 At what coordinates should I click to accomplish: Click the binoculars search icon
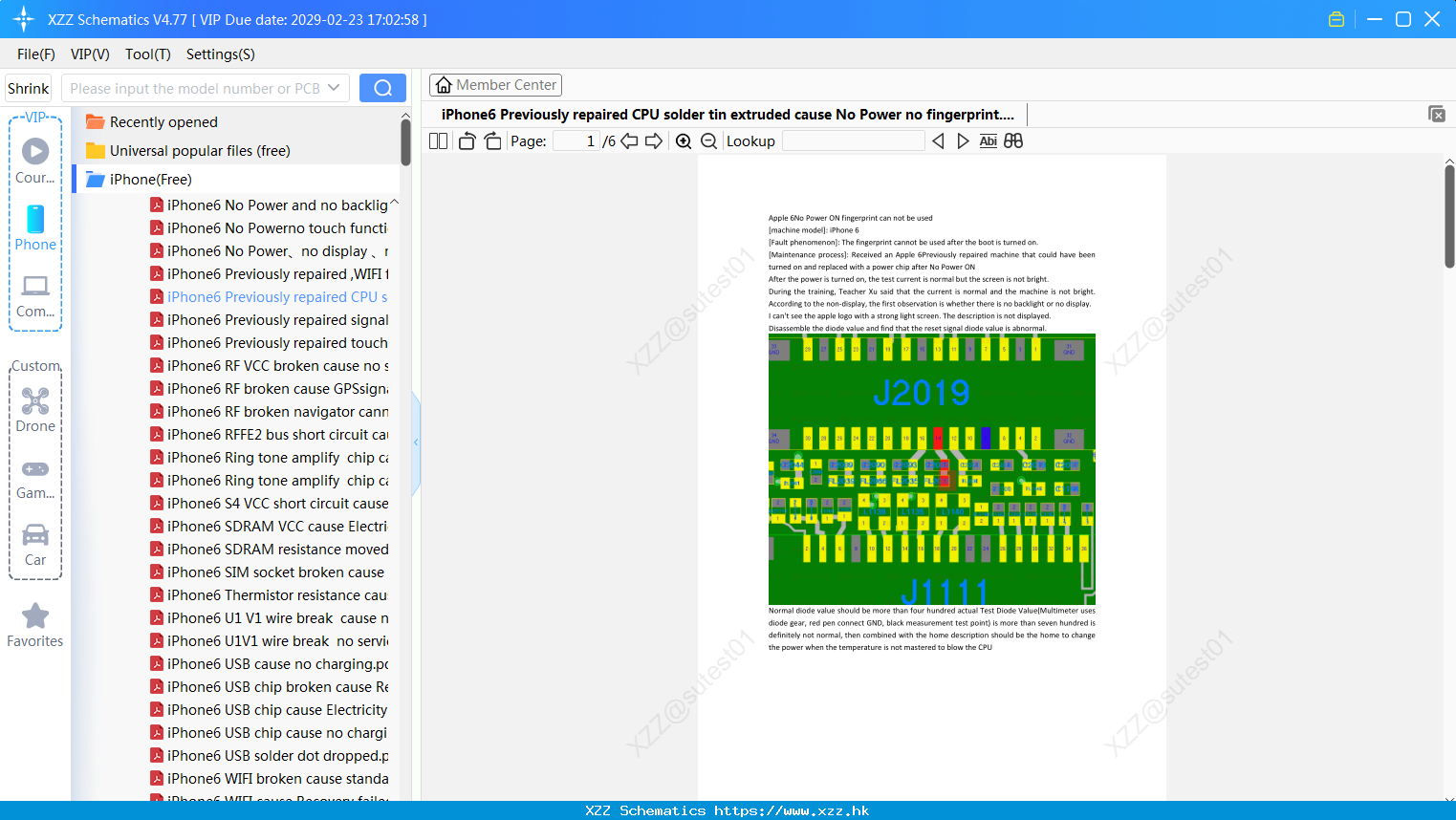1013,140
